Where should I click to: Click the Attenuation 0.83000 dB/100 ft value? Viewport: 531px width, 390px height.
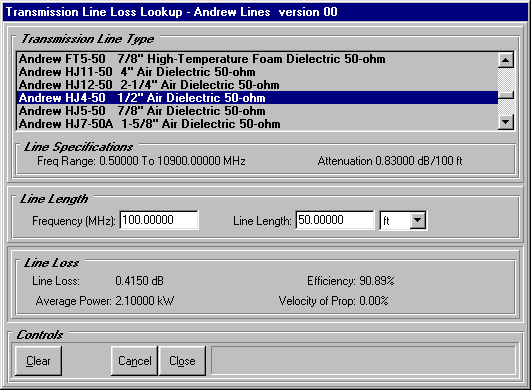(390, 161)
